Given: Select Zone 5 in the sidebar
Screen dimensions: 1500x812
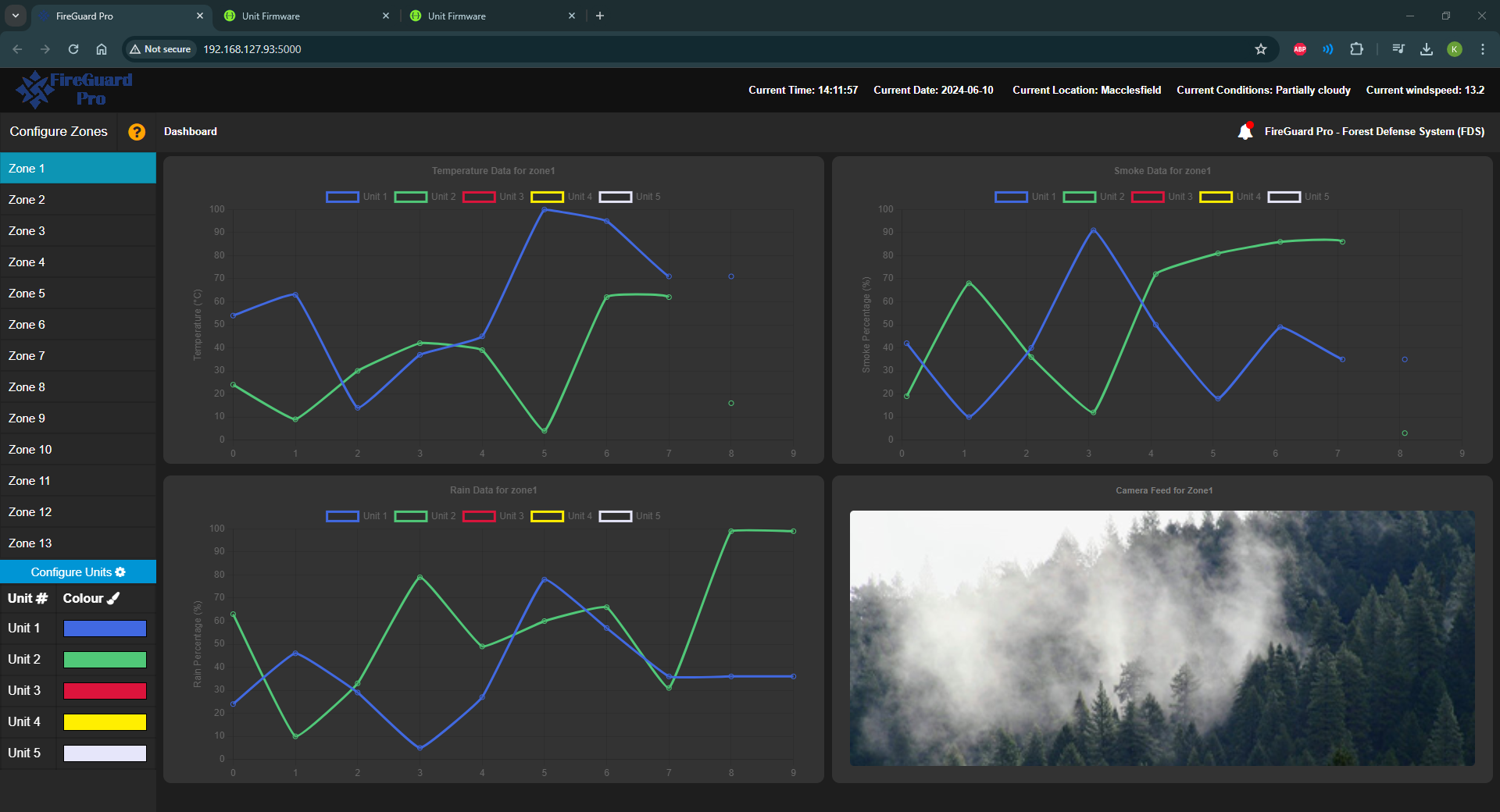Looking at the screenshot, I should coord(78,294).
